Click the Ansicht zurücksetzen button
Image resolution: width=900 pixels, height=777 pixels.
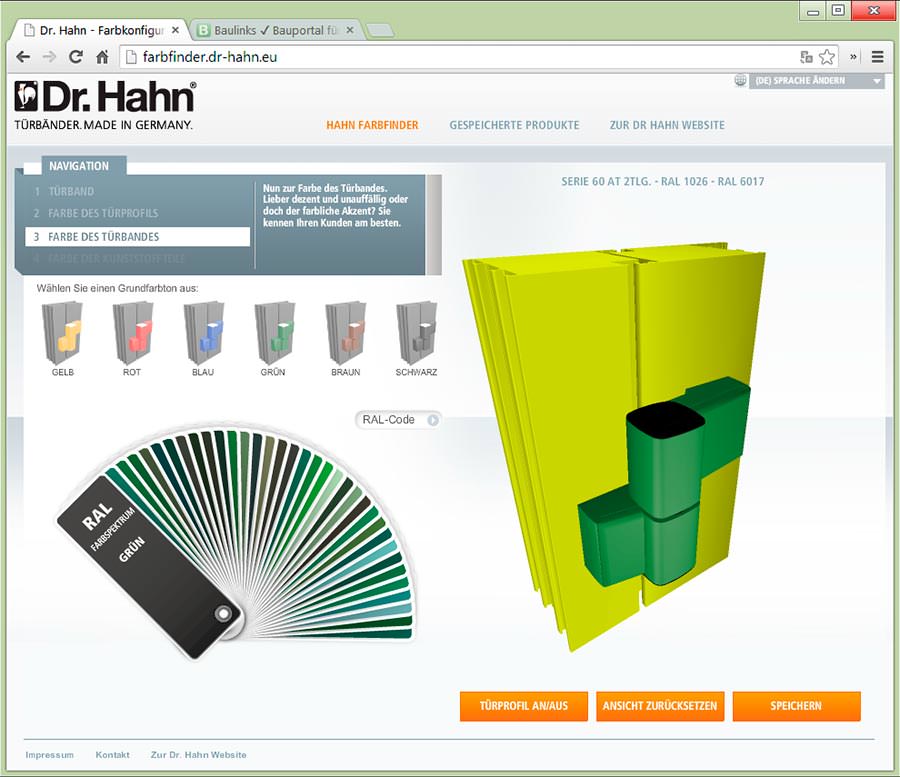tap(660, 706)
